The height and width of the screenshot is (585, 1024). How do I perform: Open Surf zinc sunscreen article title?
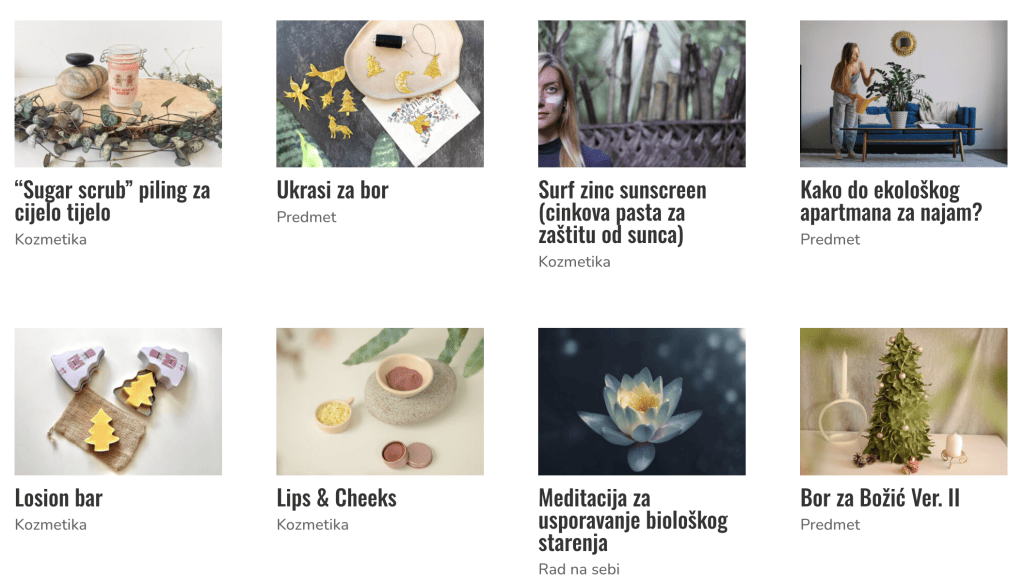tap(622, 212)
